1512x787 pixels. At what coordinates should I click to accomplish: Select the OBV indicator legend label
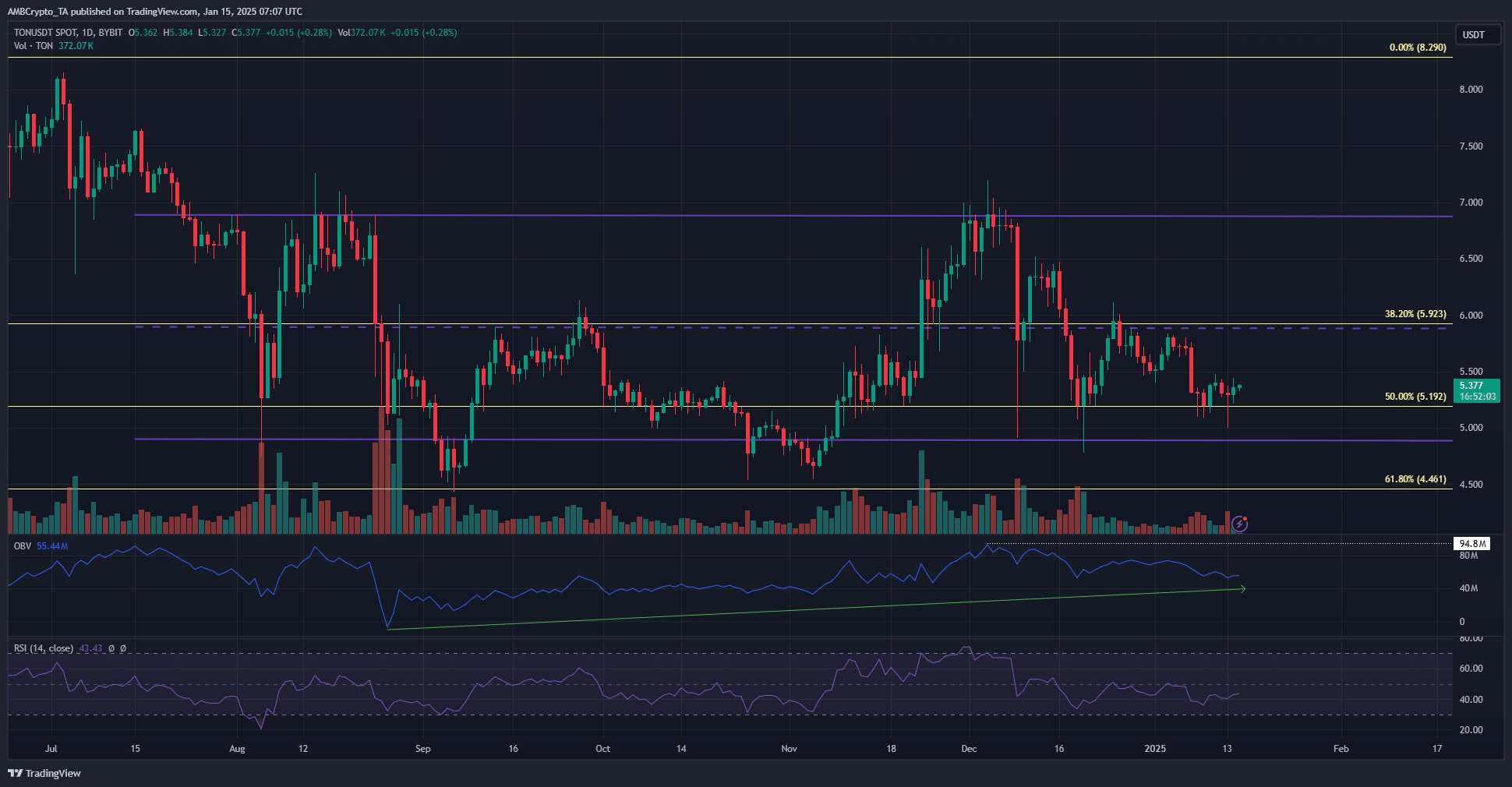pos(23,546)
